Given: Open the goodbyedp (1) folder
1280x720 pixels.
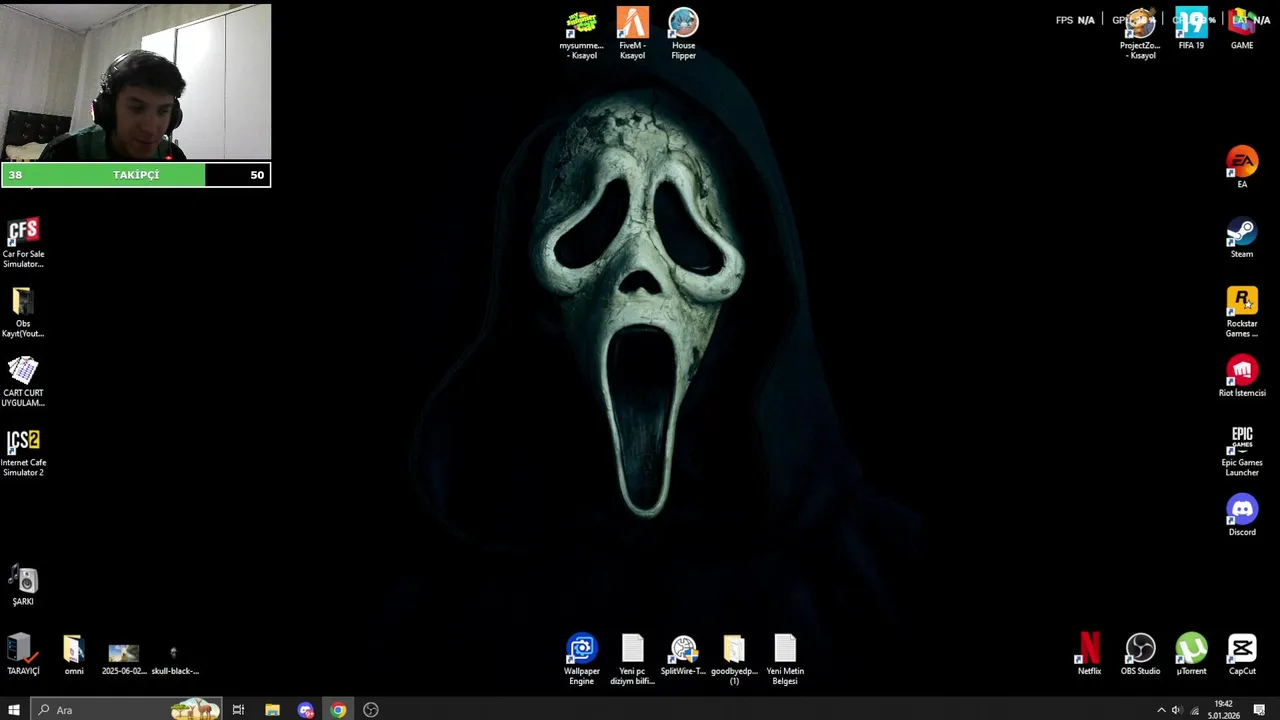Looking at the screenshot, I should 734,659.
